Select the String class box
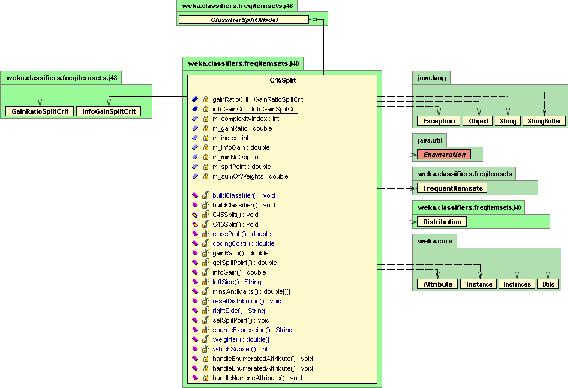The height and width of the screenshot is (388, 568). (507, 121)
